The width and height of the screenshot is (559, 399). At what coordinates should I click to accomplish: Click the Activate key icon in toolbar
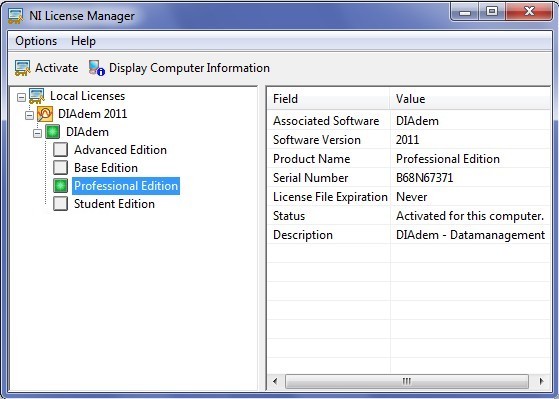tap(22, 68)
